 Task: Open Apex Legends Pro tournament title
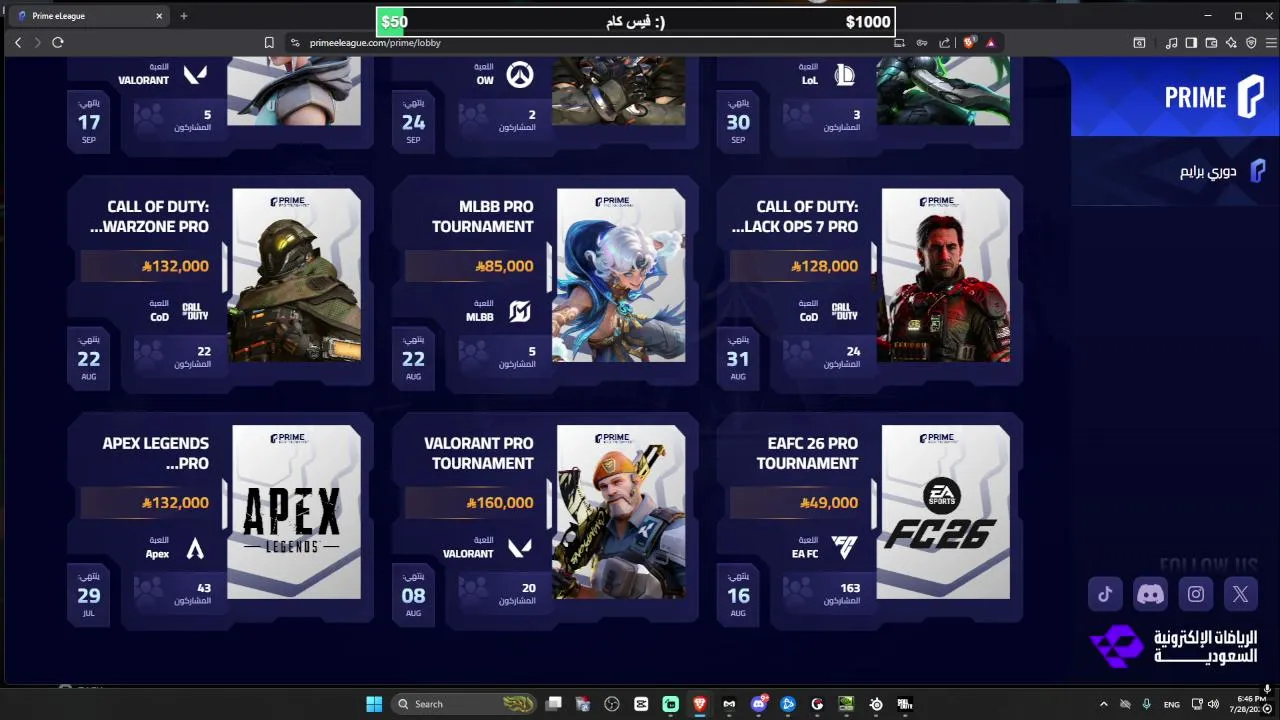pyautogui.click(x=156, y=453)
